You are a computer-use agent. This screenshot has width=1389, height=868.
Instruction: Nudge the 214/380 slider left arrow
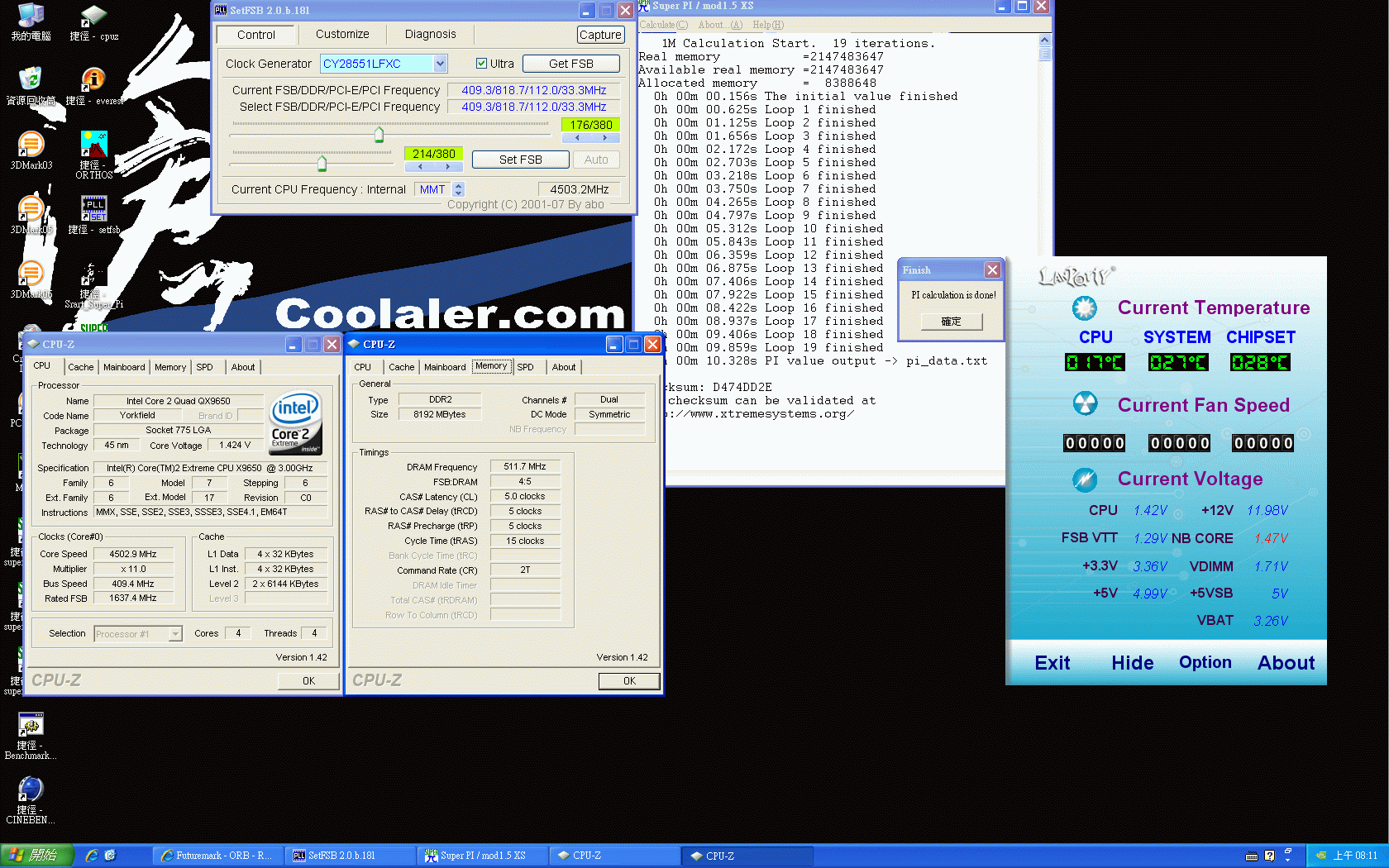tap(419, 166)
